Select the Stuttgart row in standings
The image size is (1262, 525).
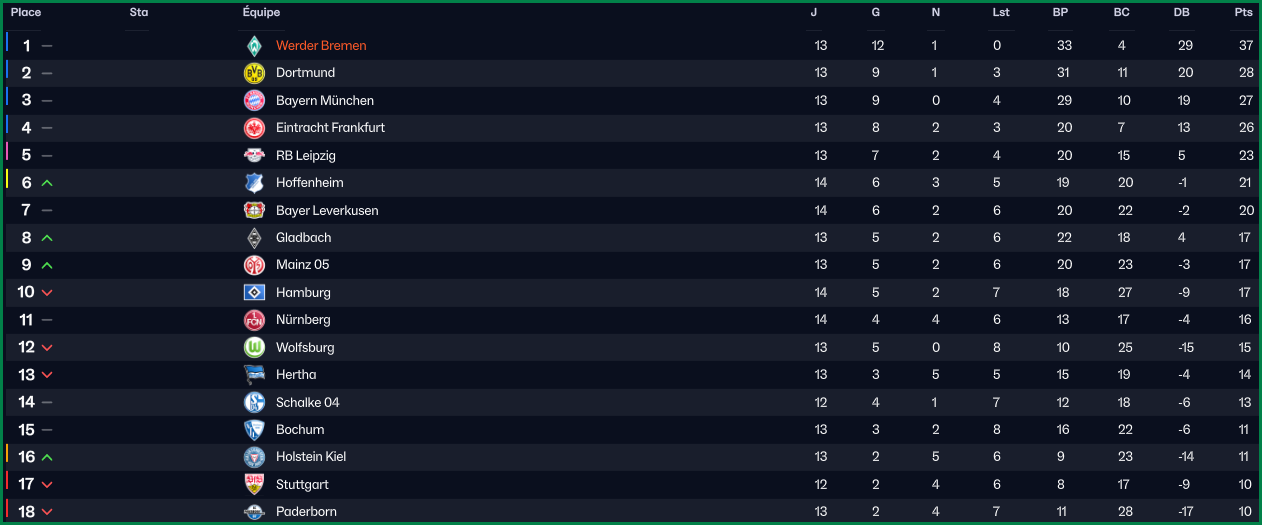coord(631,484)
